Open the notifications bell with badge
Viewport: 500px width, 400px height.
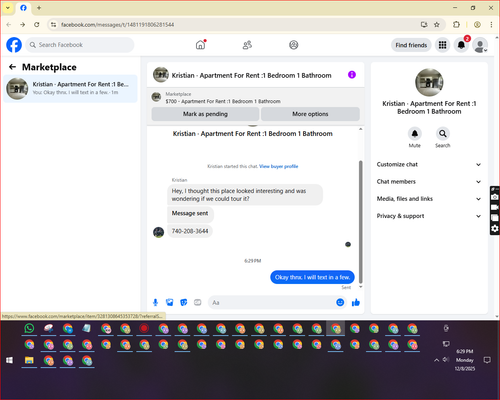pos(461,45)
